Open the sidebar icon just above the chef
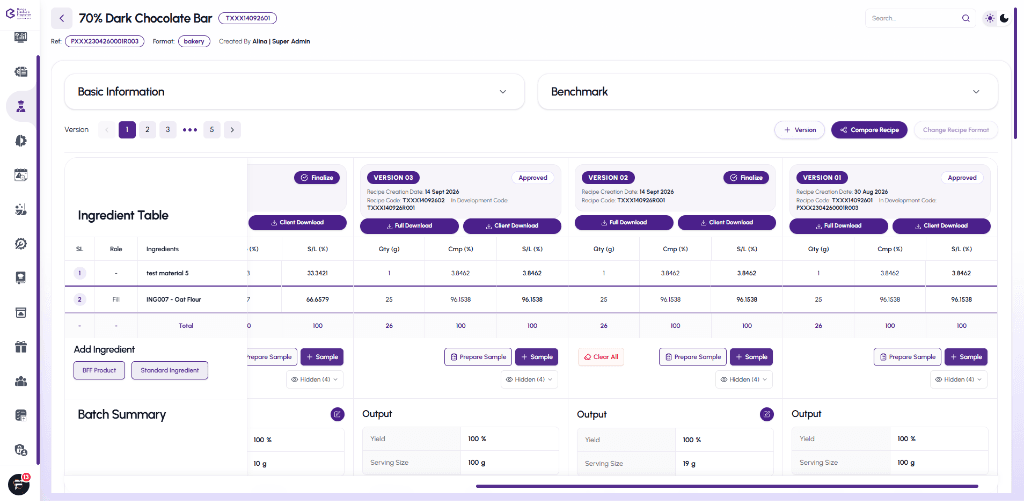Image resolution: width=1024 pixels, height=501 pixels. click(x=21, y=72)
